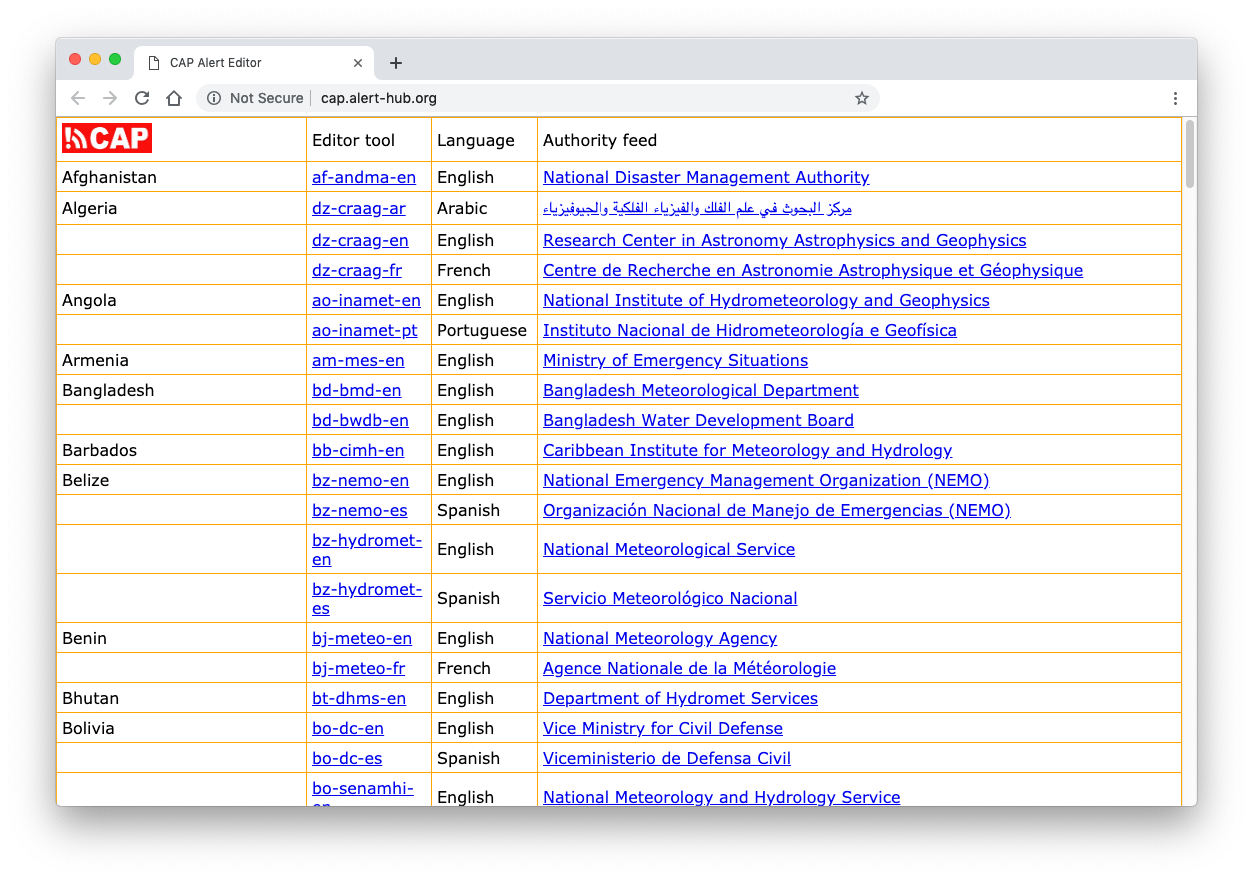1253x880 pixels.
Task: Open Instituto Nacional de Hidrometeorología feed
Action: pos(750,330)
